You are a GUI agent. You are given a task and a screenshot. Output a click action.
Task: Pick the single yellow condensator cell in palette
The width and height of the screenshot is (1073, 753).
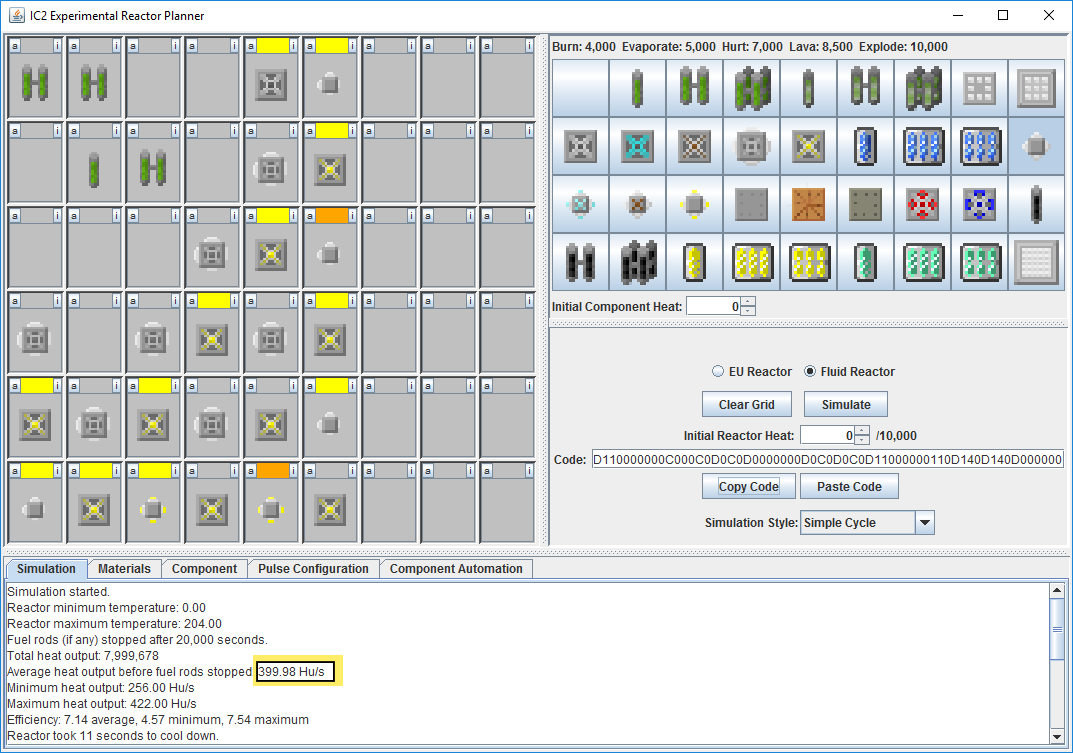point(694,262)
